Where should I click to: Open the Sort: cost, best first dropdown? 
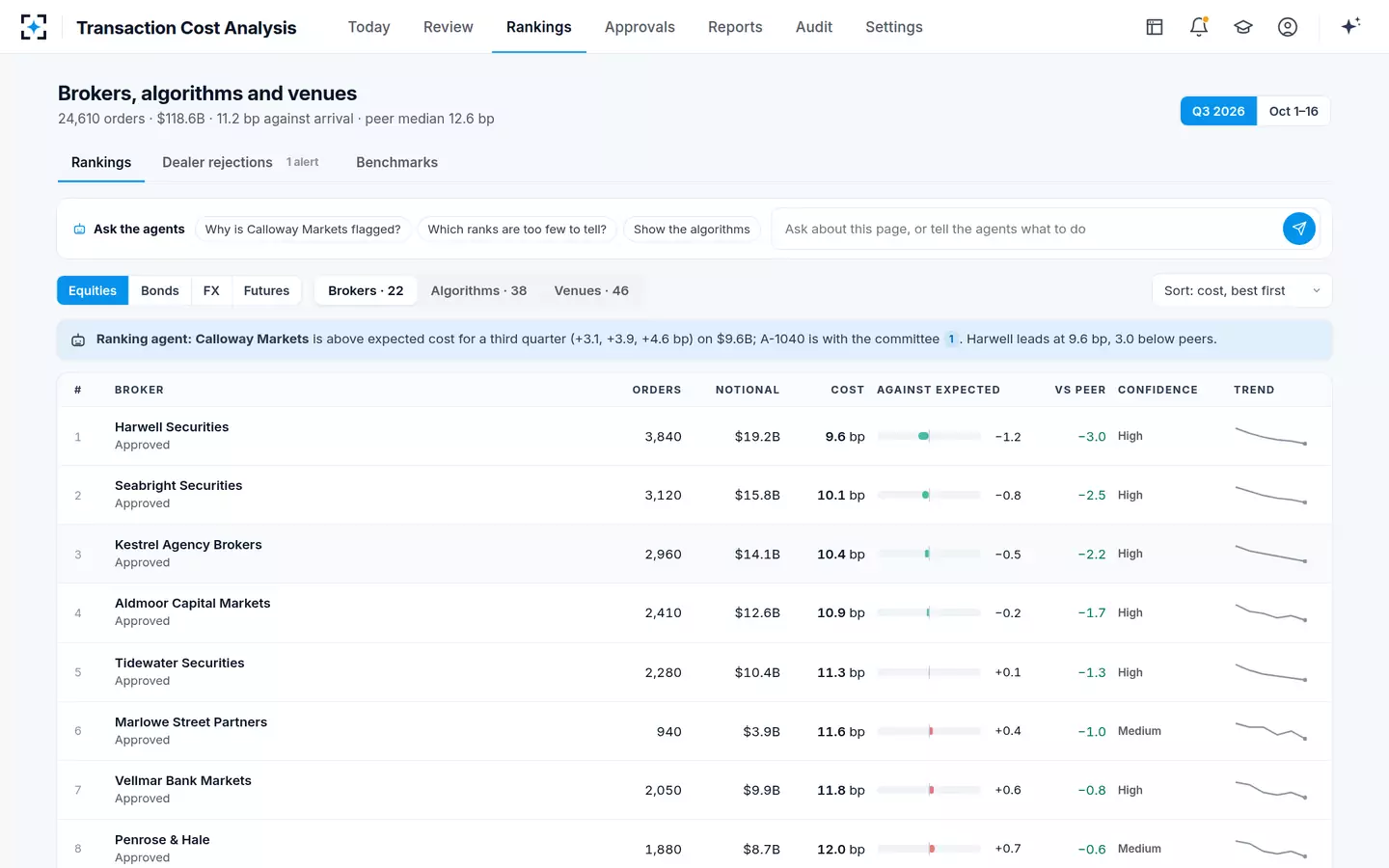pyautogui.click(x=1242, y=290)
